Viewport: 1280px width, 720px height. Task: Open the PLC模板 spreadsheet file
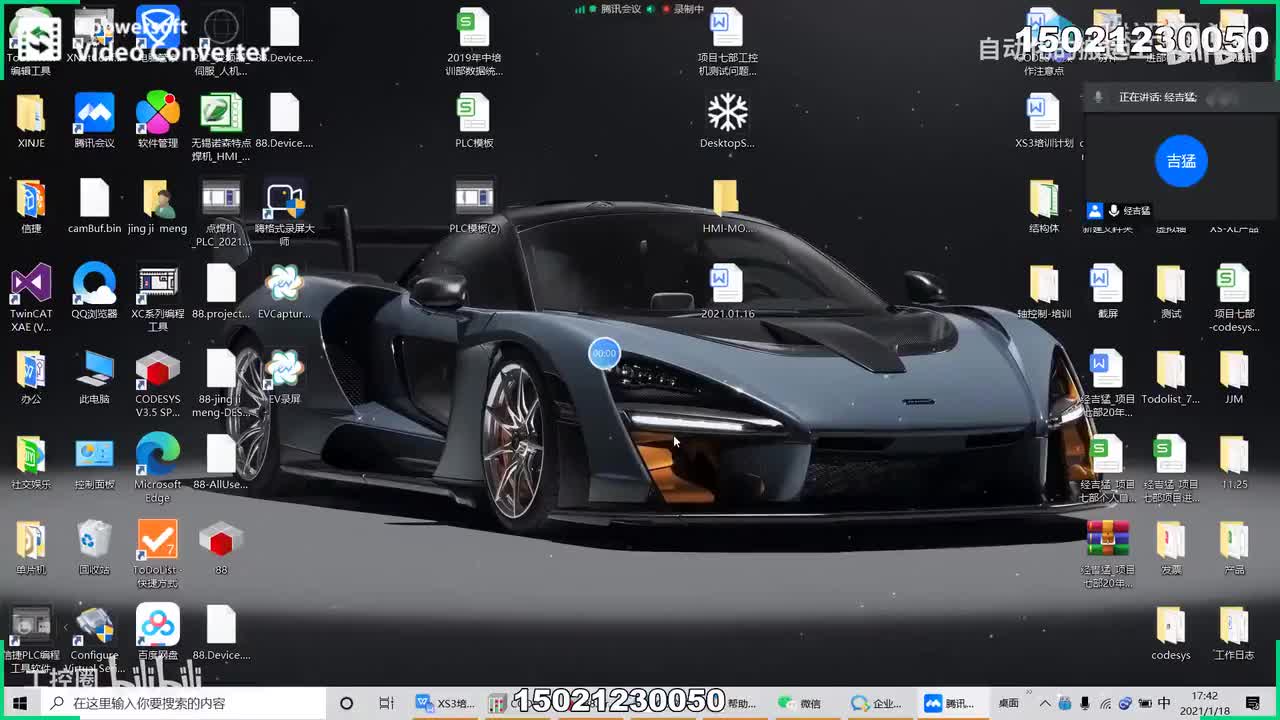(474, 120)
